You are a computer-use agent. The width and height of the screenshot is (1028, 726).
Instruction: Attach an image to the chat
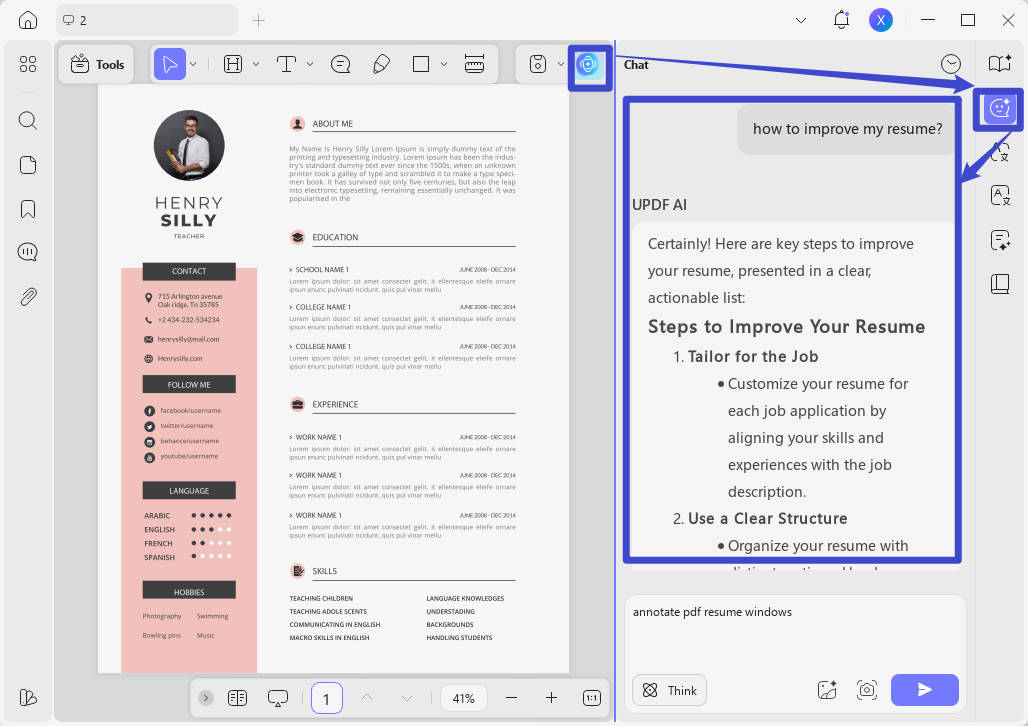pos(827,690)
